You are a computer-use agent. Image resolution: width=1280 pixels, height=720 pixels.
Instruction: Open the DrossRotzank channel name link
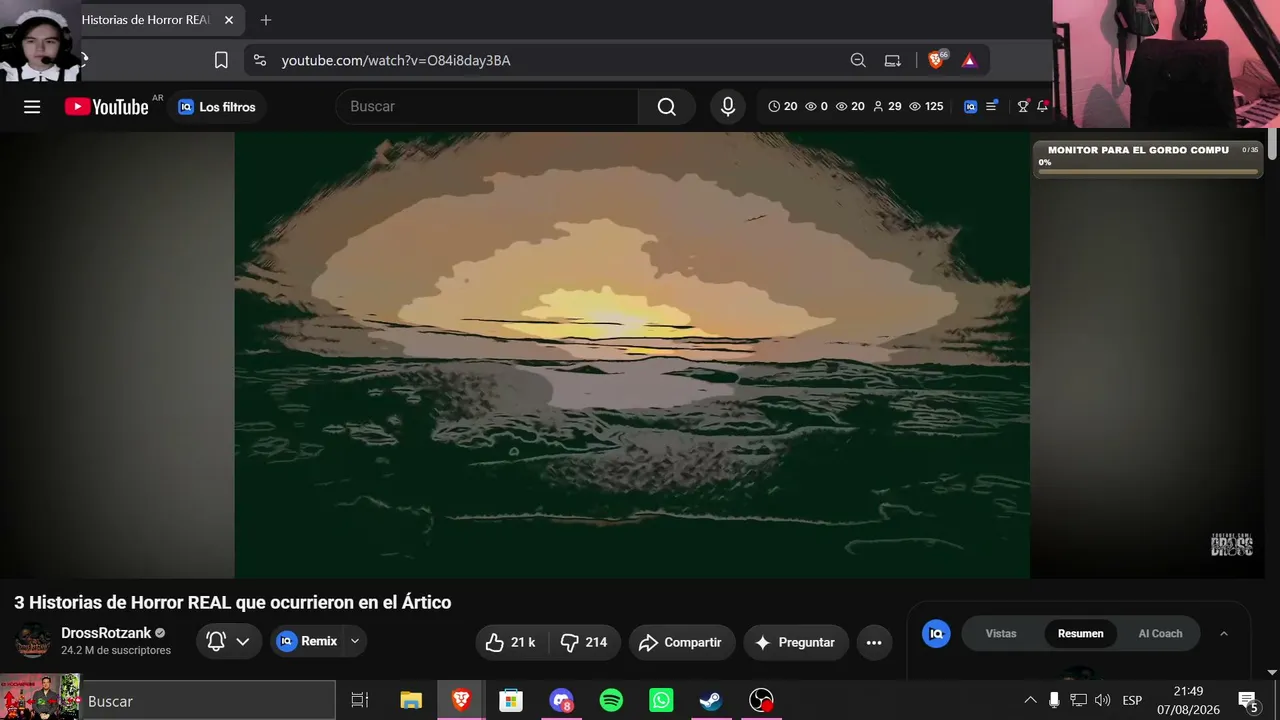[106, 633]
